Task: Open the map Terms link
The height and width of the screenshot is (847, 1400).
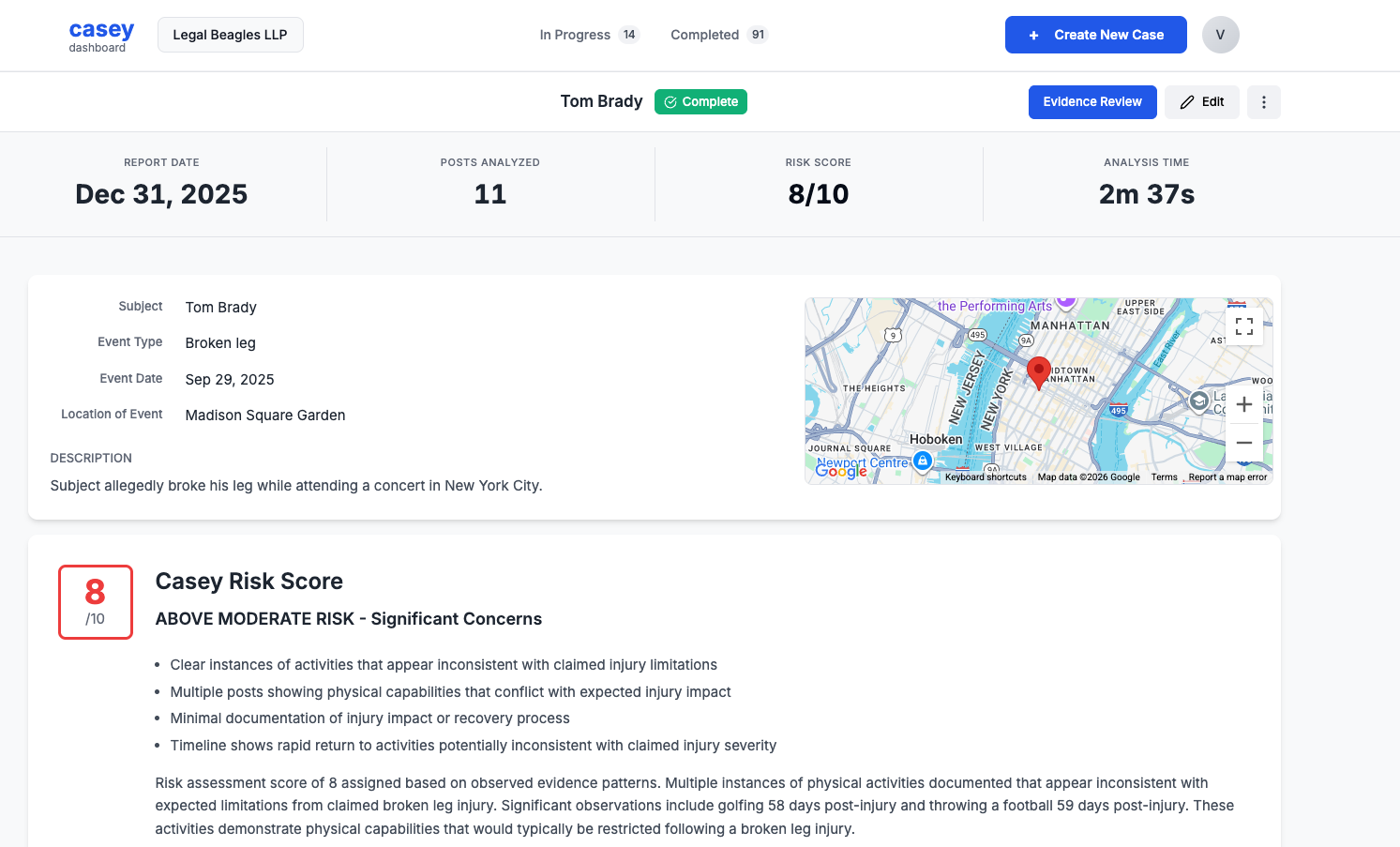Action: click(x=1164, y=476)
